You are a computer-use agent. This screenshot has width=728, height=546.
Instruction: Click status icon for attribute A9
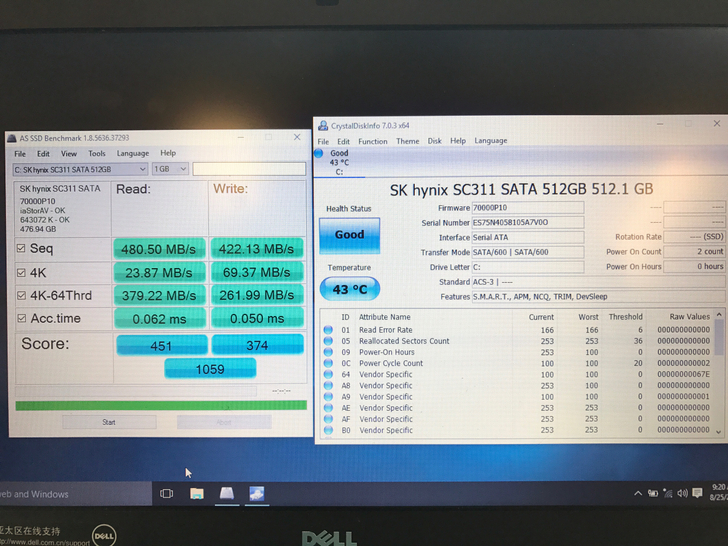[x=328, y=396]
